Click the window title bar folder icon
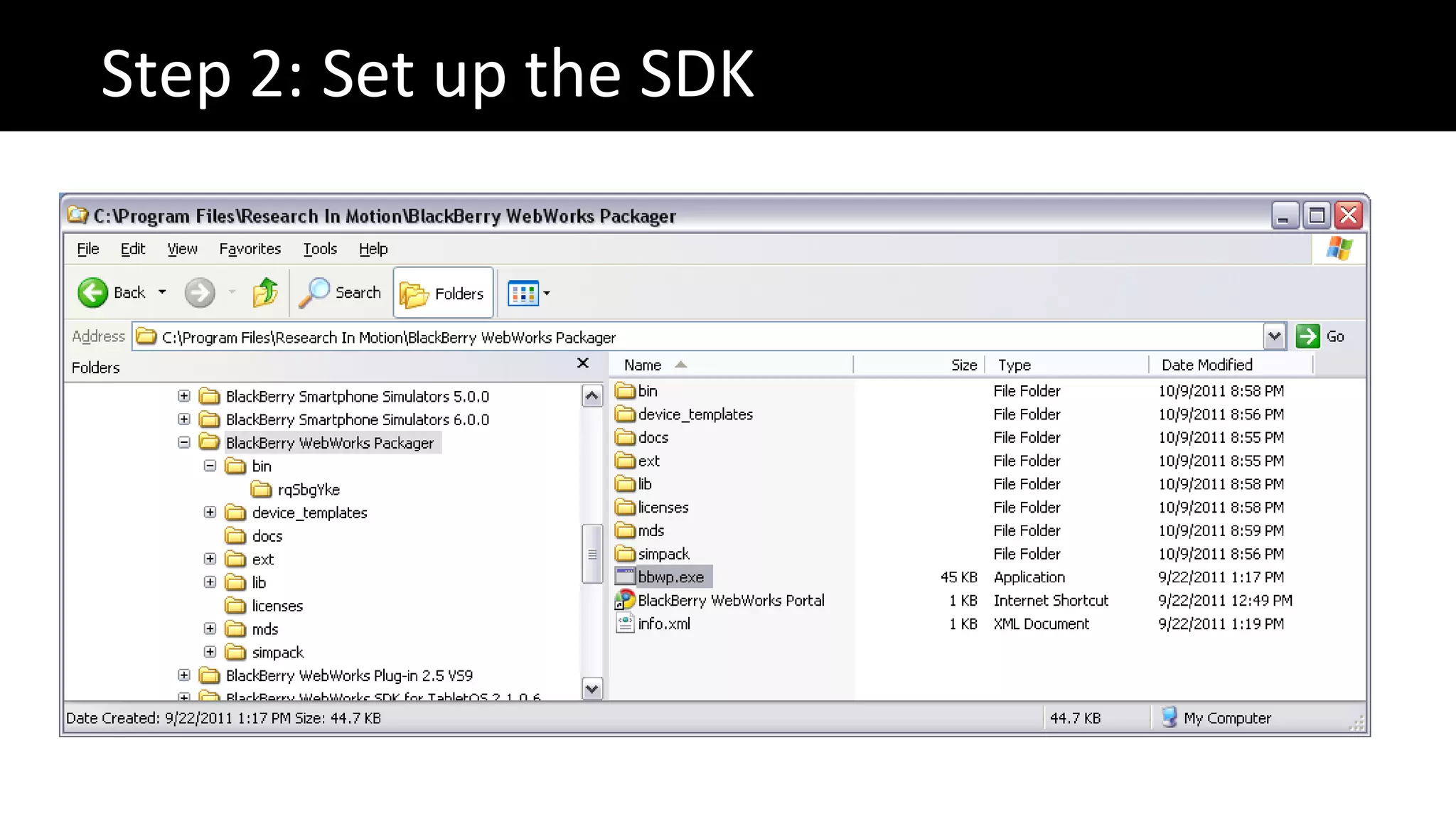 coord(77,215)
